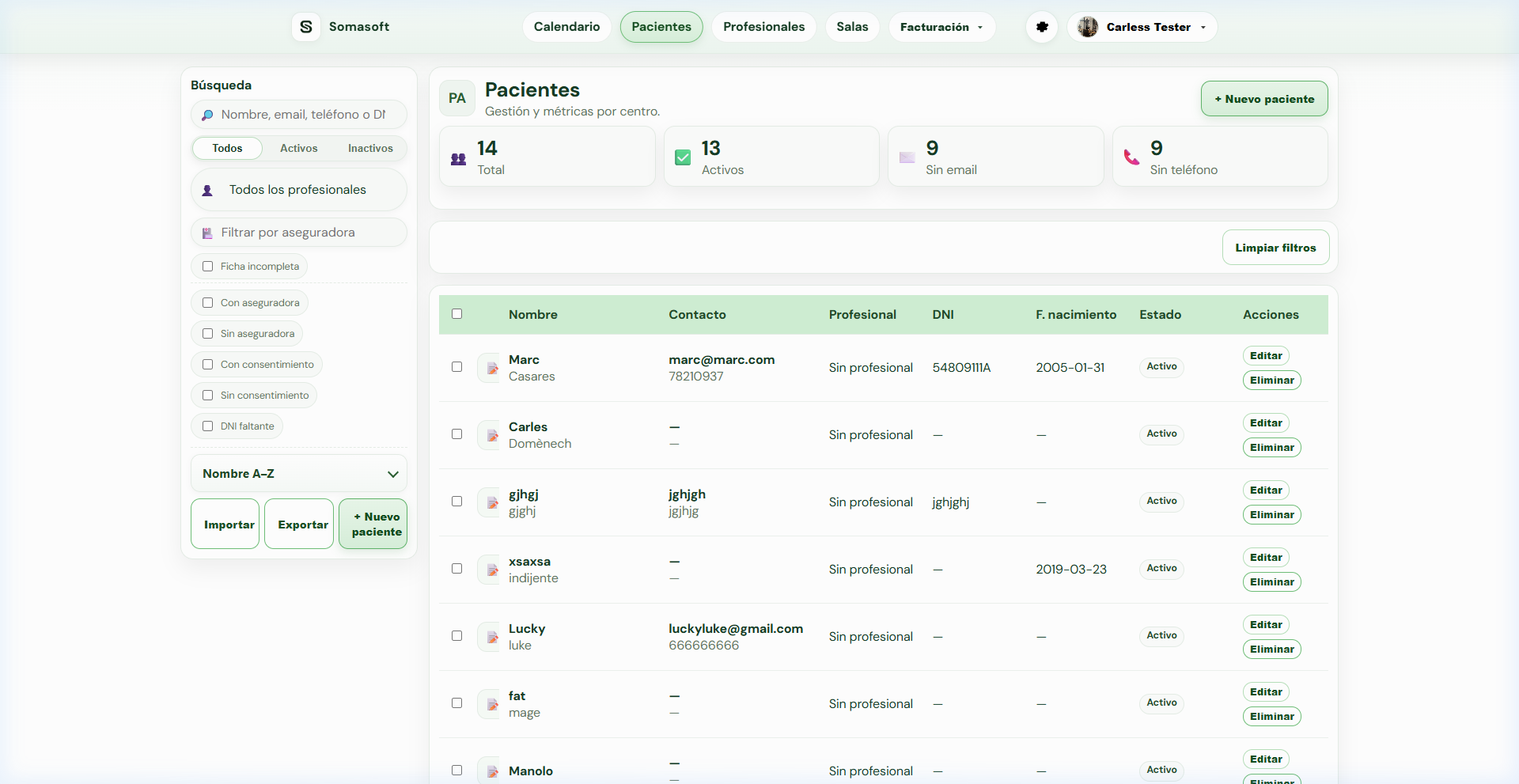1519x784 pixels.
Task: Enable the Ficha incompleta filter checkbox
Action: tap(208, 267)
